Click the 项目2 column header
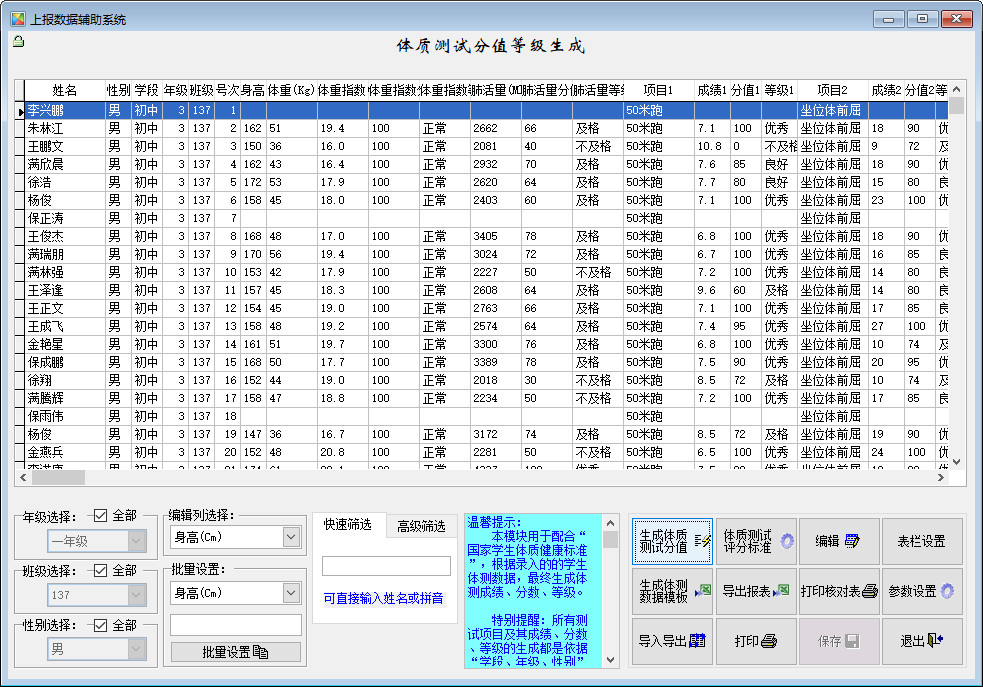The image size is (983, 687). [x=833, y=90]
